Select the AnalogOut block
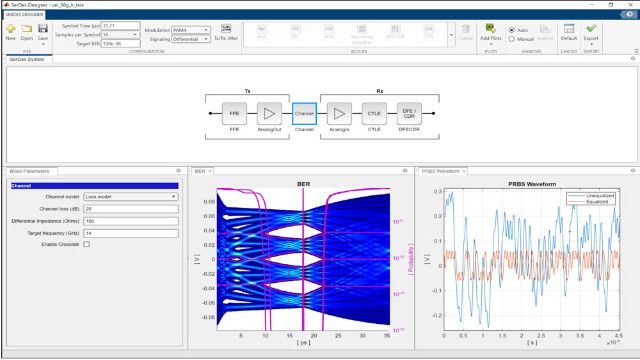640x360 pixels. [x=269, y=113]
